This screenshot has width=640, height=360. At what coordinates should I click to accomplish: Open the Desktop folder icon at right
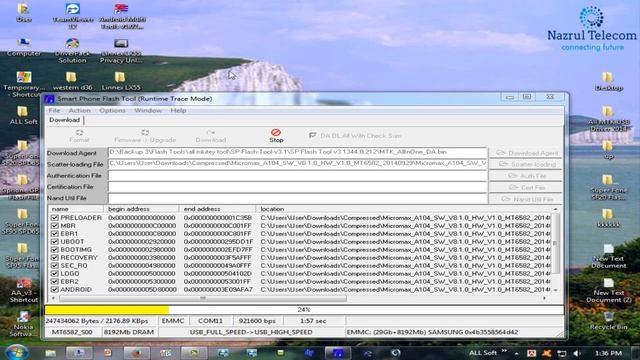[x=608, y=81]
